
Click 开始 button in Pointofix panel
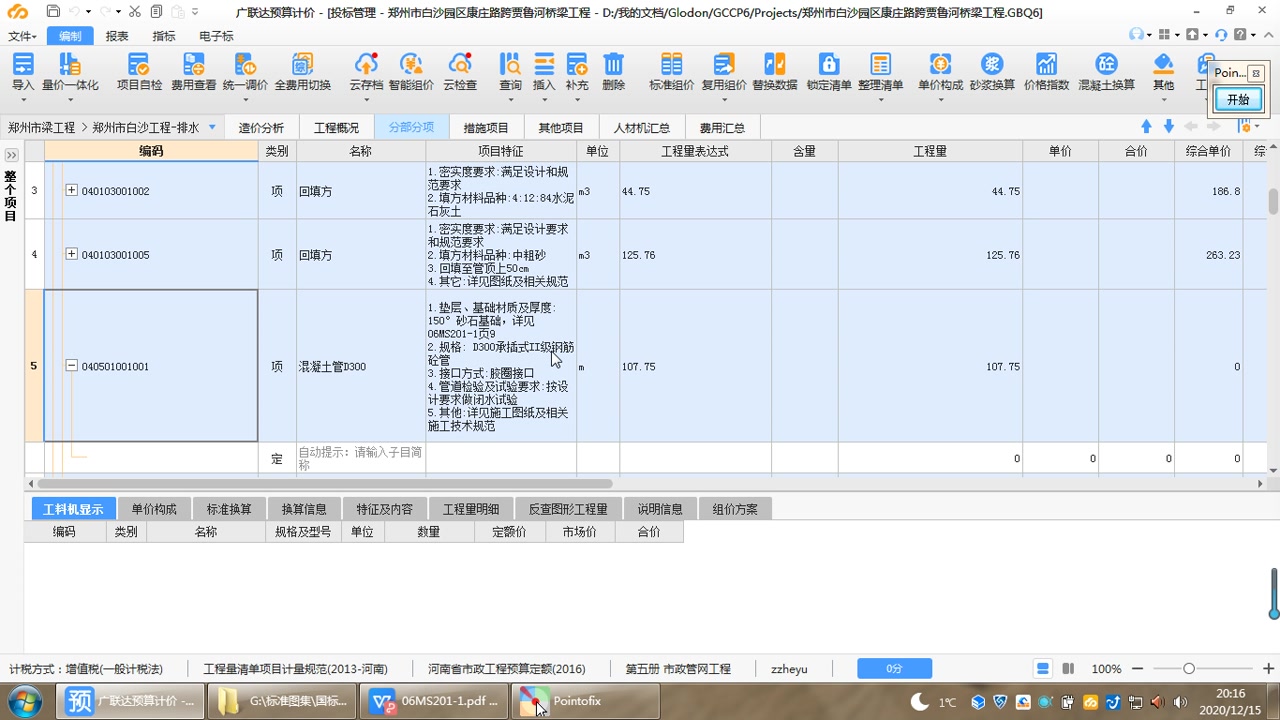tap(1238, 100)
